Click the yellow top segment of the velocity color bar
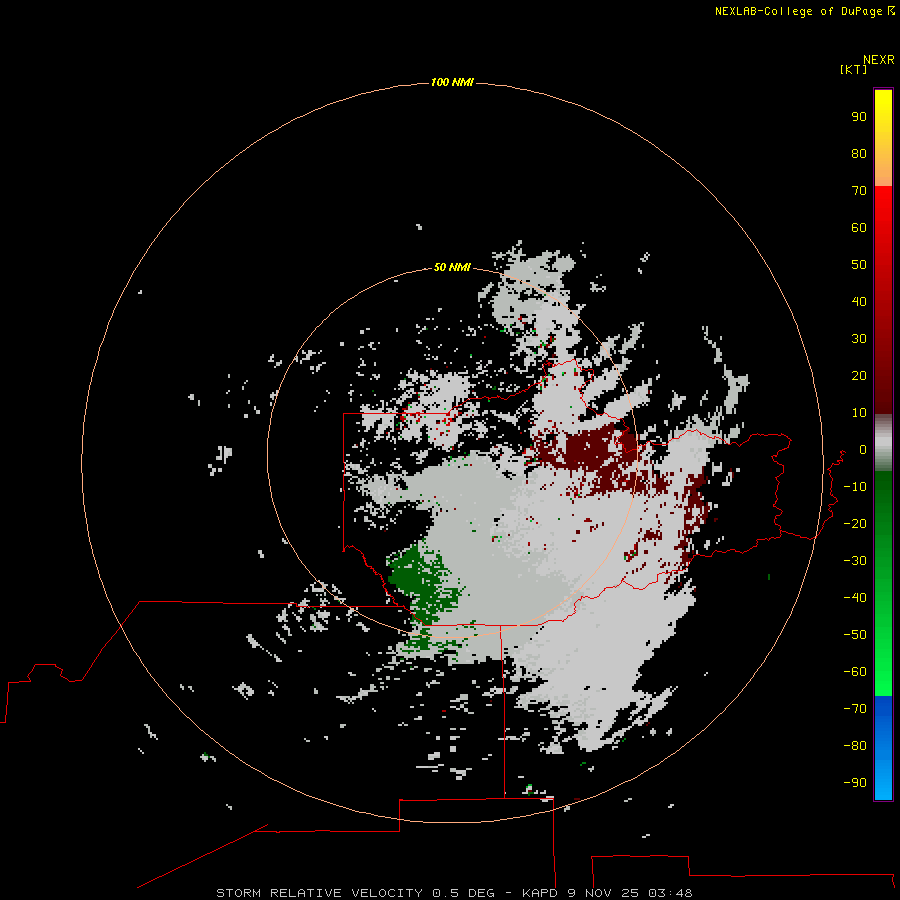Image resolution: width=900 pixels, height=900 pixels. [883, 138]
